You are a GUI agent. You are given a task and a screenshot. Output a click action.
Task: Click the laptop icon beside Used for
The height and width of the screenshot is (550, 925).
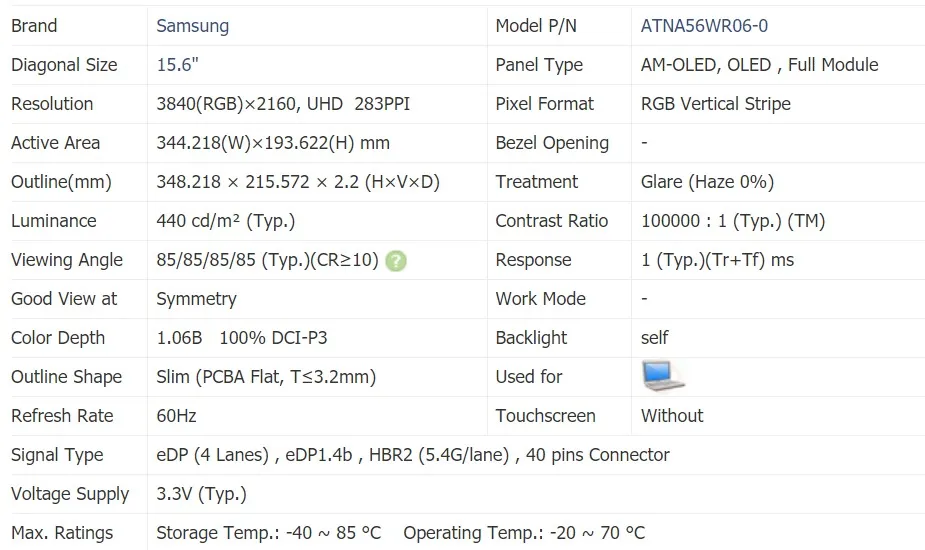tap(662, 376)
